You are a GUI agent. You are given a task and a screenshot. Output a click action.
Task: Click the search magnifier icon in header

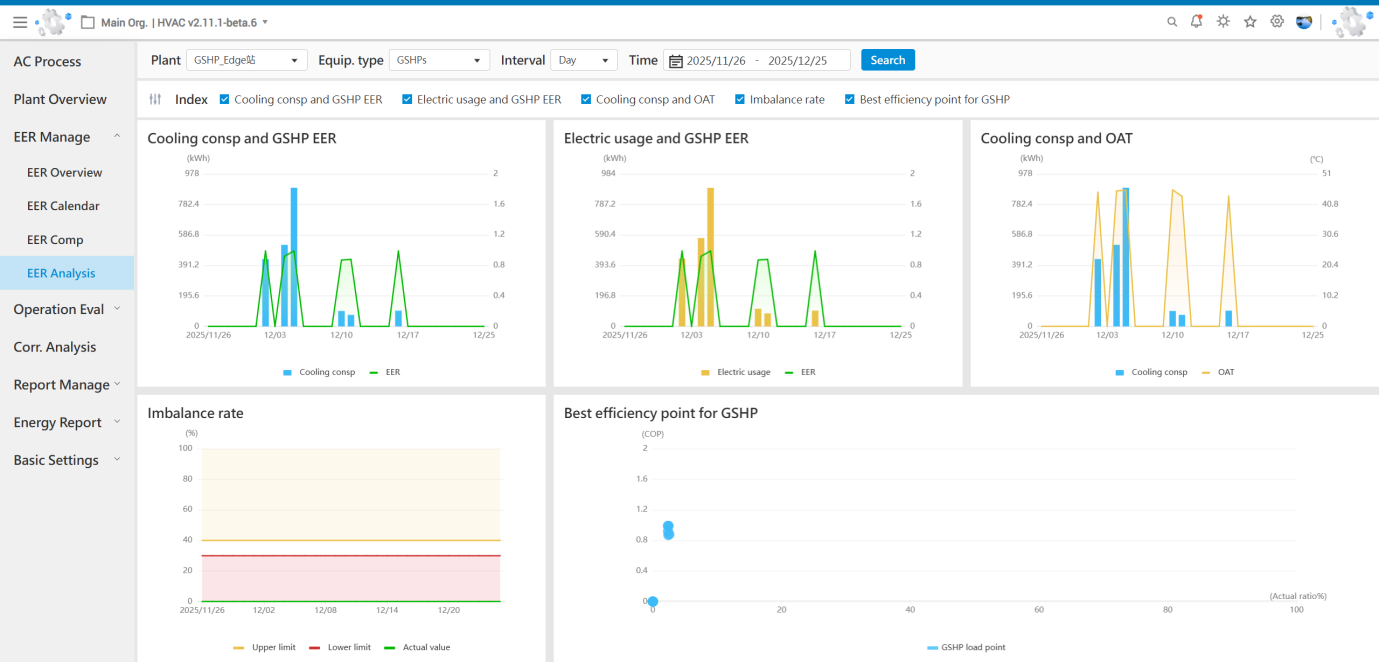pyautogui.click(x=1172, y=22)
